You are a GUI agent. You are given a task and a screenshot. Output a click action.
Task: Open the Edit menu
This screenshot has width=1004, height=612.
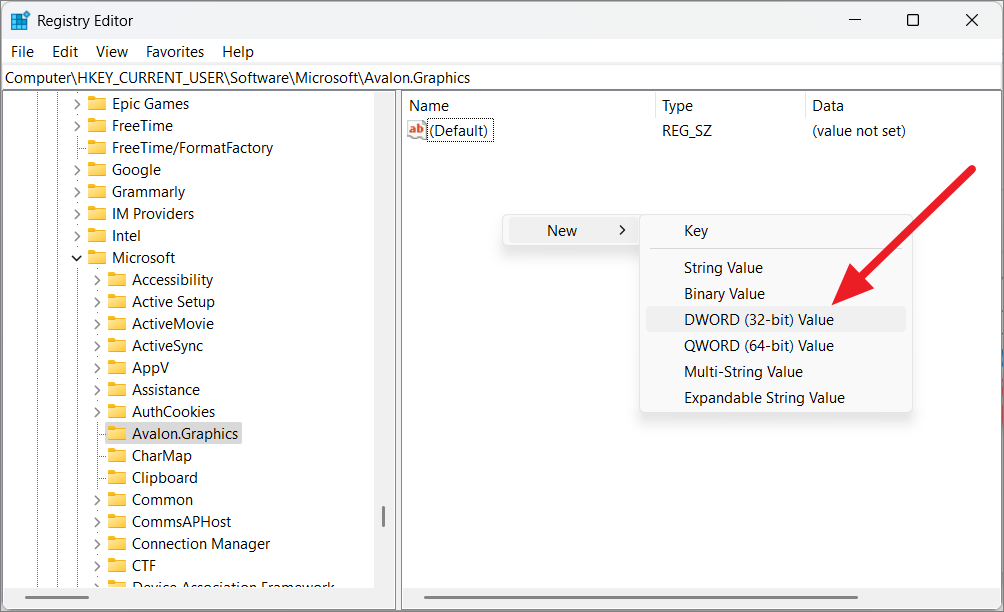(65, 52)
